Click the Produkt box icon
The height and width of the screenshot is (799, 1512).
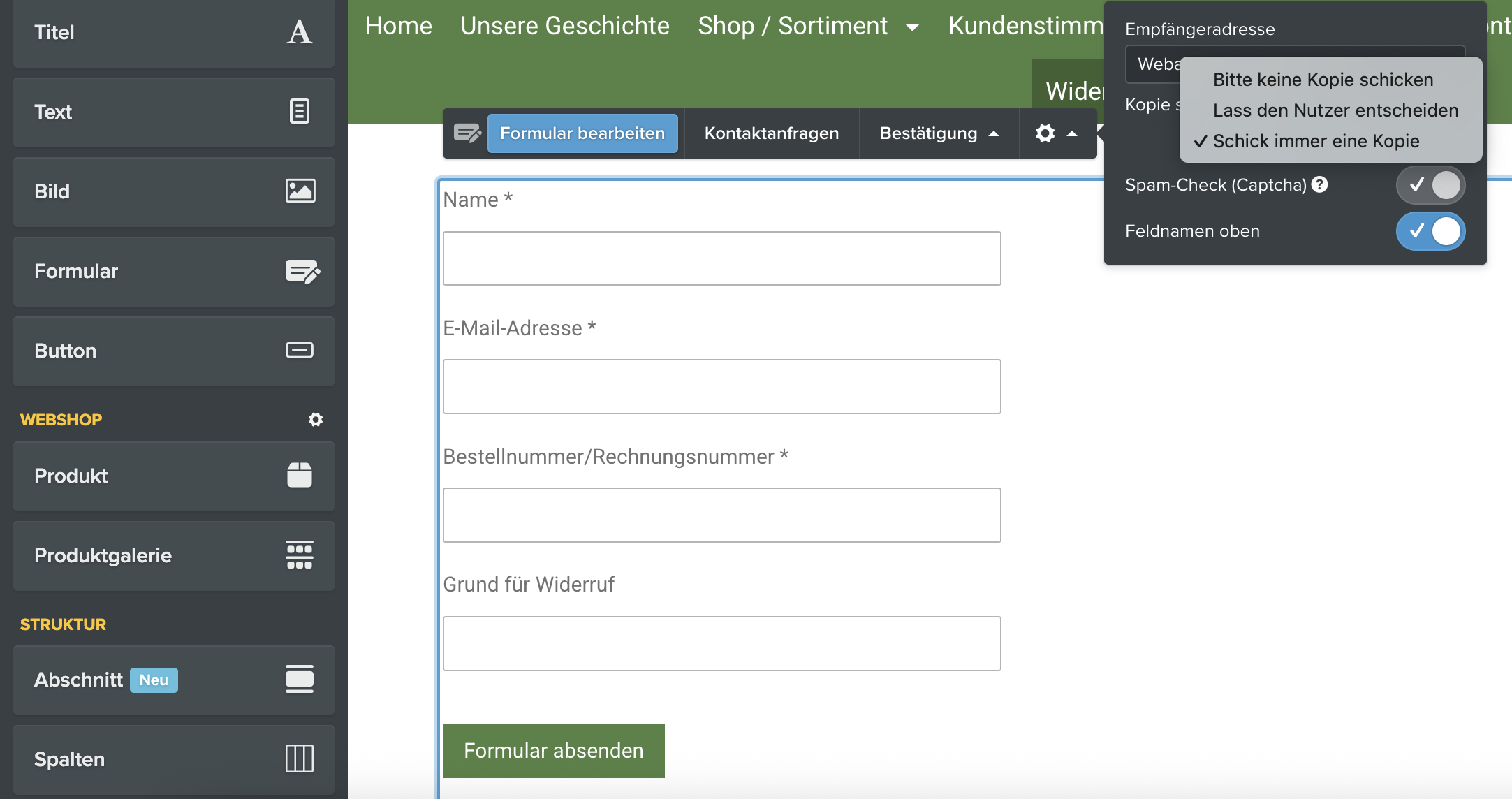[300, 475]
